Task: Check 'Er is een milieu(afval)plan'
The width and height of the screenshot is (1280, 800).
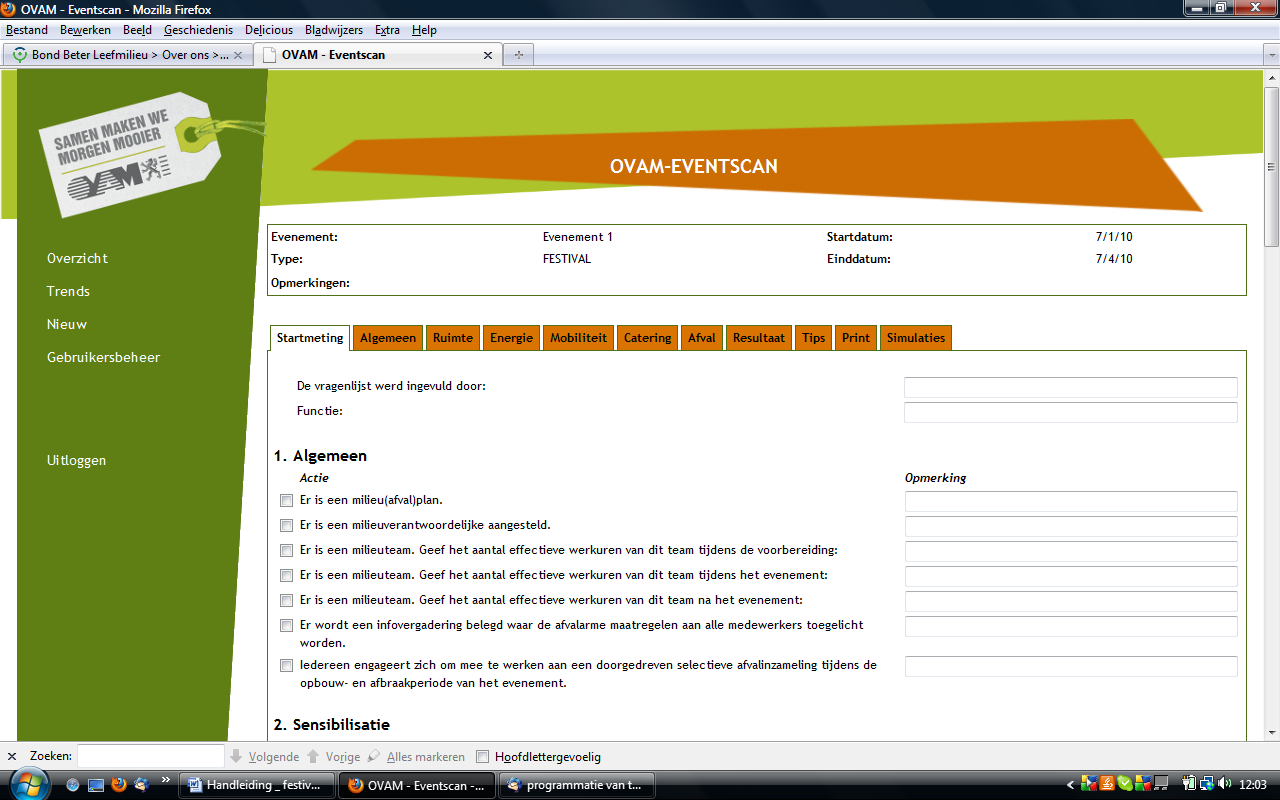Action: tap(286, 500)
